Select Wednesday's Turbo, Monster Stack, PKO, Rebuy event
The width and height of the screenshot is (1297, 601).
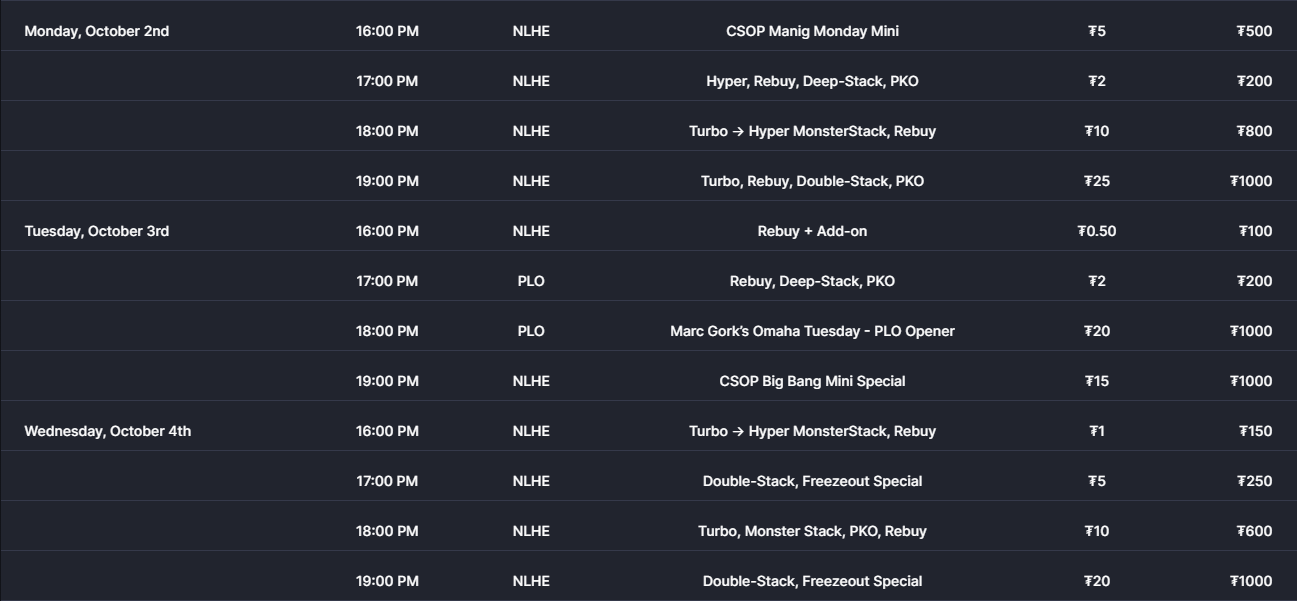[812, 531]
